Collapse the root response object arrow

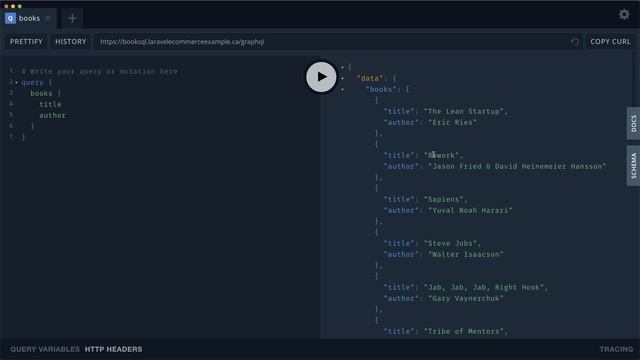(342, 67)
